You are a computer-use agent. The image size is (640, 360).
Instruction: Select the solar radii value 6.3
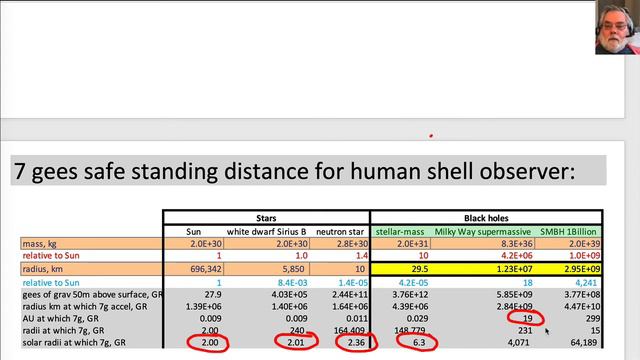coord(419,342)
